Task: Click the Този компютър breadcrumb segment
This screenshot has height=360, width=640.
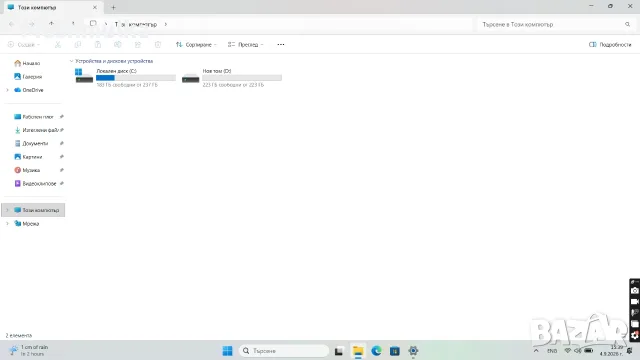Action: pyautogui.click(x=136, y=24)
